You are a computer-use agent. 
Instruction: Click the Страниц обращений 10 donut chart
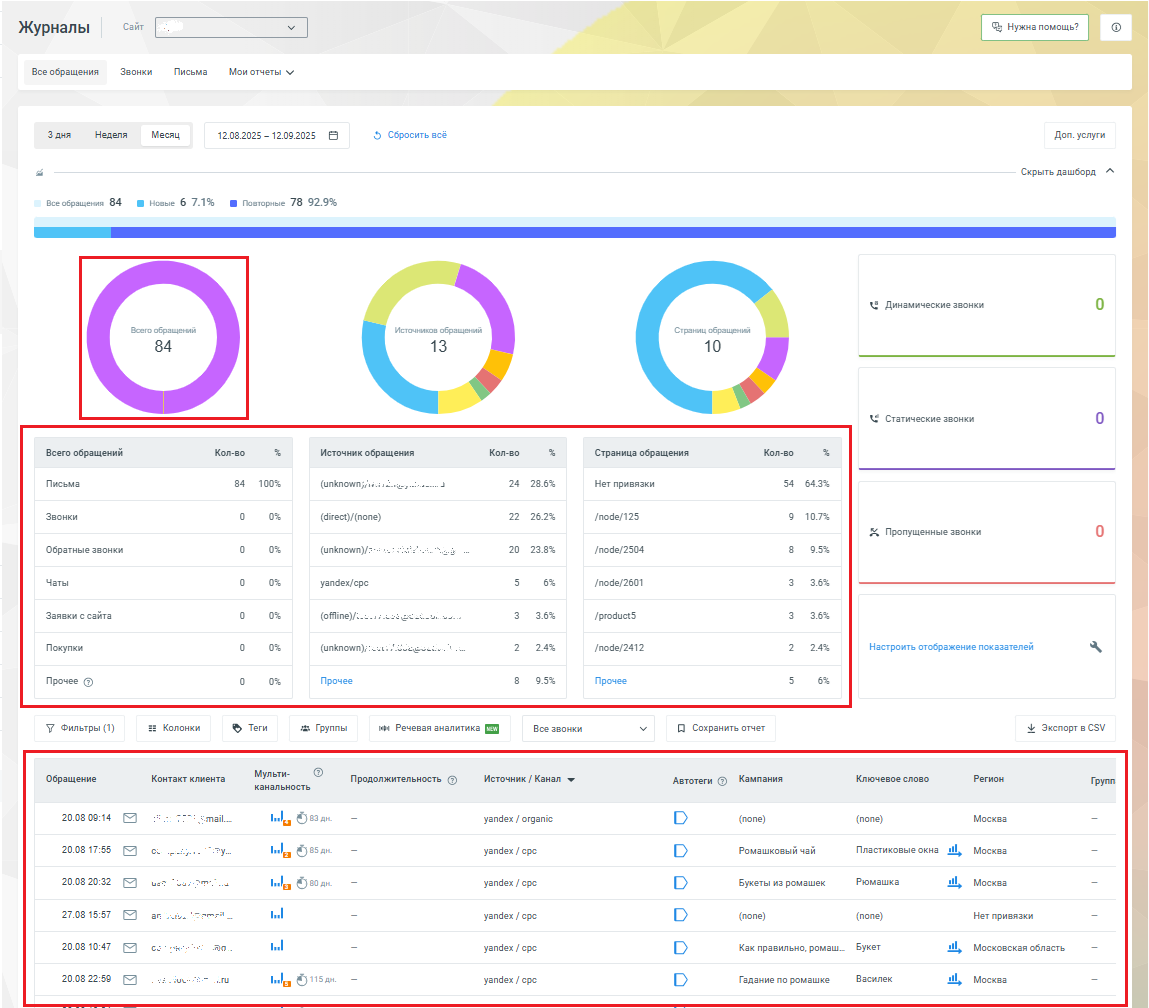pyautogui.click(x=712, y=338)
